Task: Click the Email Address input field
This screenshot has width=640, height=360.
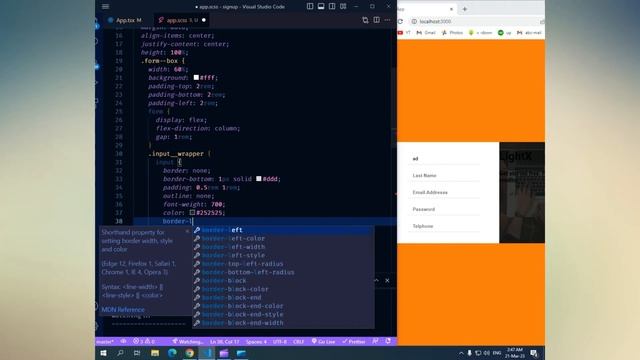Action: (x=445, y=192)
